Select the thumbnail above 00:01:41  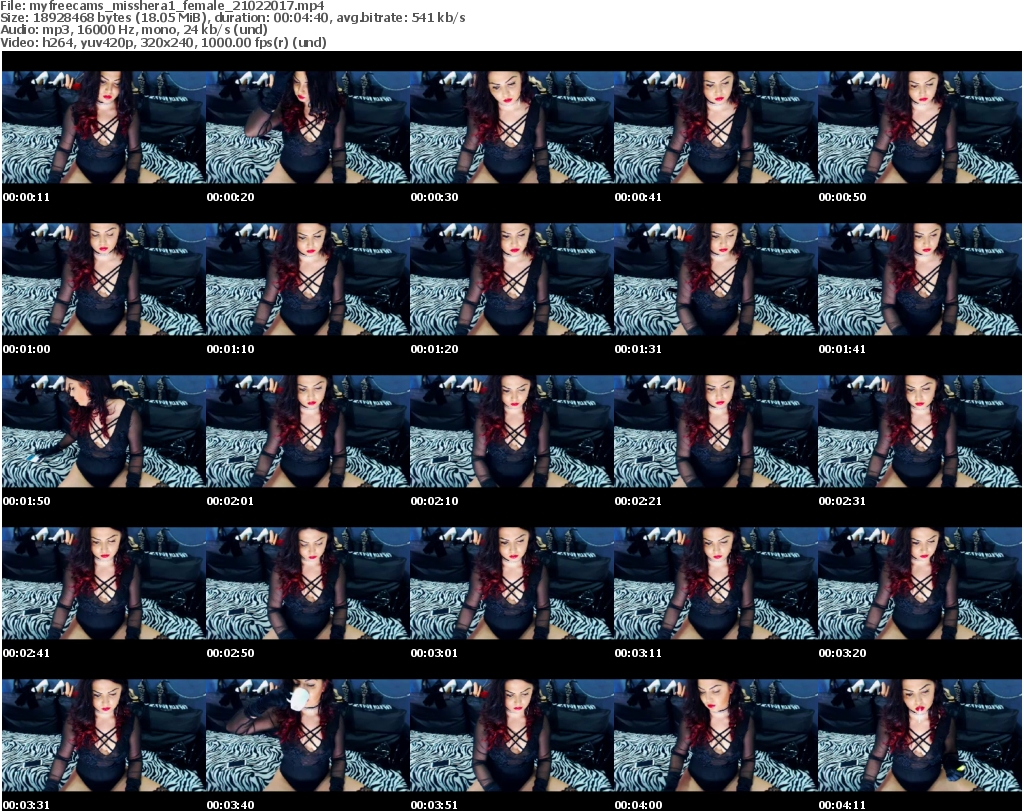coord(920,279)
